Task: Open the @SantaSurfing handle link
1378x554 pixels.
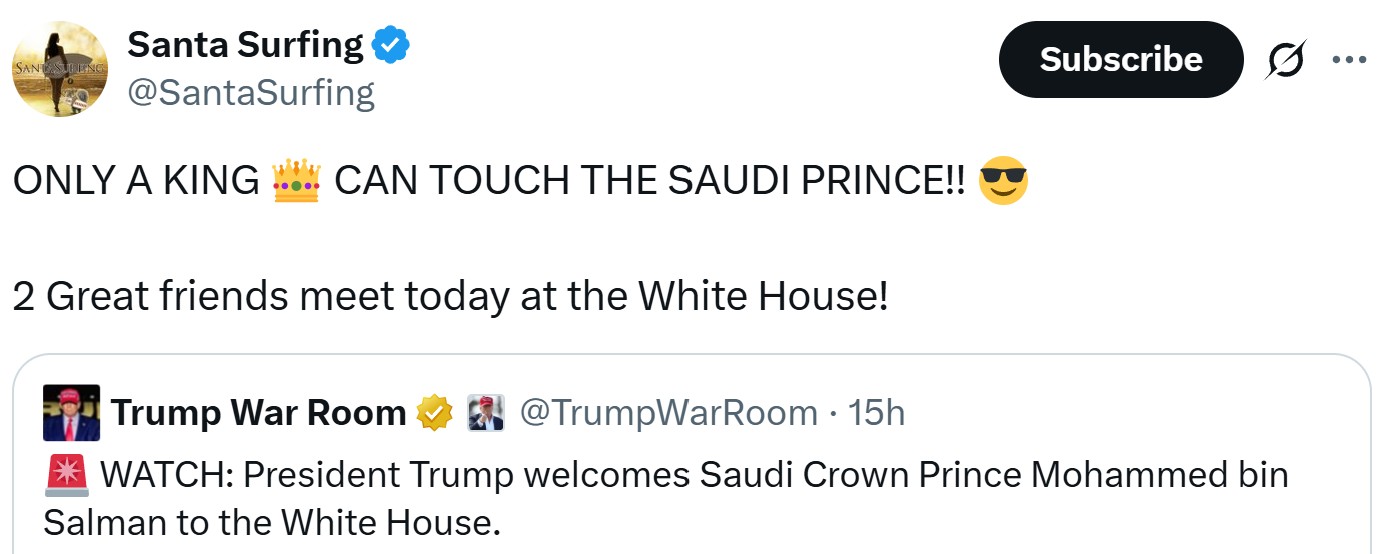Action: [251, 93]
